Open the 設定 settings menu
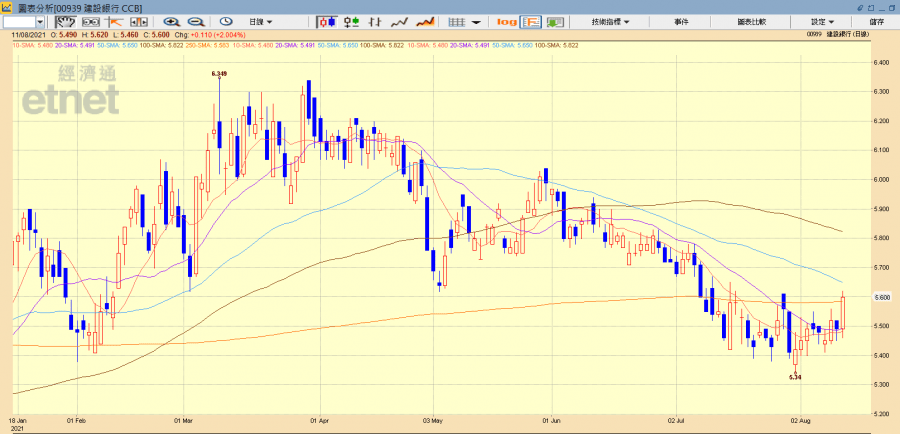 (x=824, y=21)
